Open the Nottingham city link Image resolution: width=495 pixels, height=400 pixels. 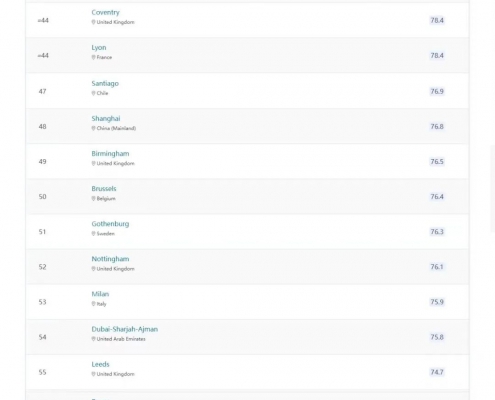(110, 259)
